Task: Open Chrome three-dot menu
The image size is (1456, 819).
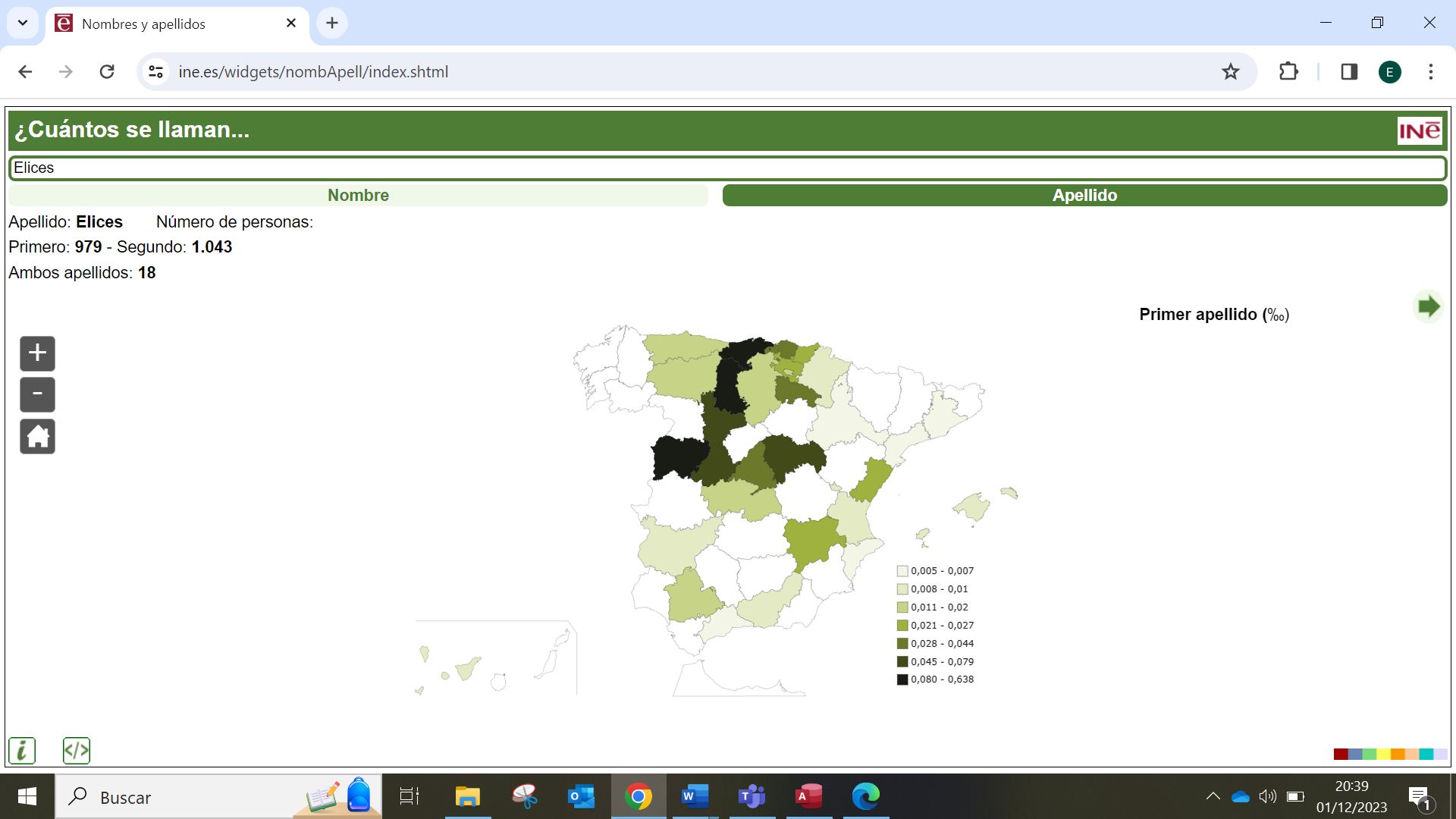Action: [1431, 72]
